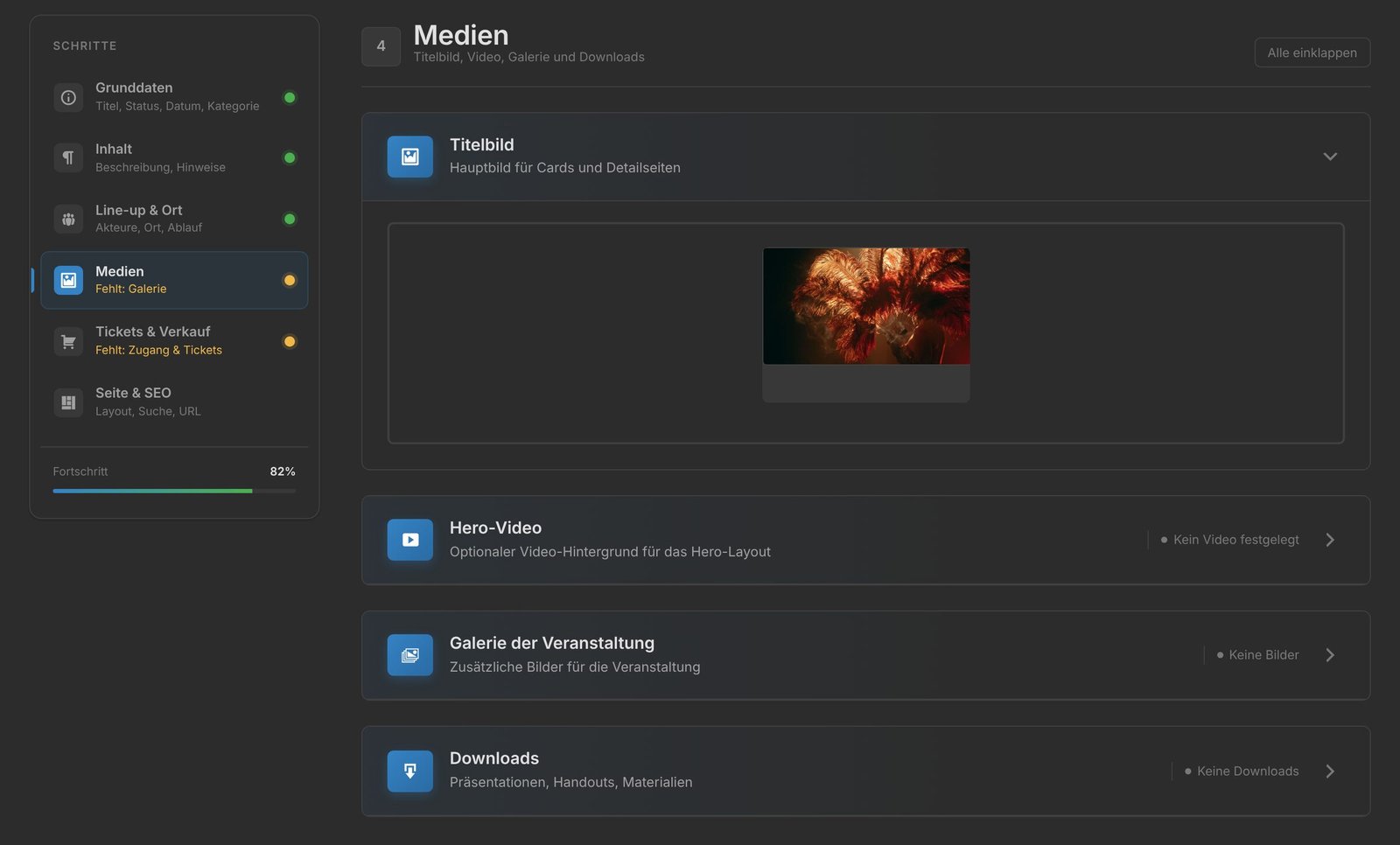Click the feather headdress title image thumbnail

866,306
